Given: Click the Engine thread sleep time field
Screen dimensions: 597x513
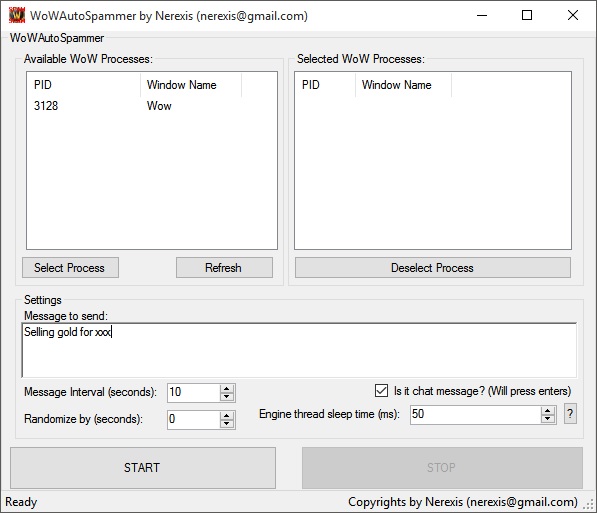Looking at the screenshot, I should (475, 414).
